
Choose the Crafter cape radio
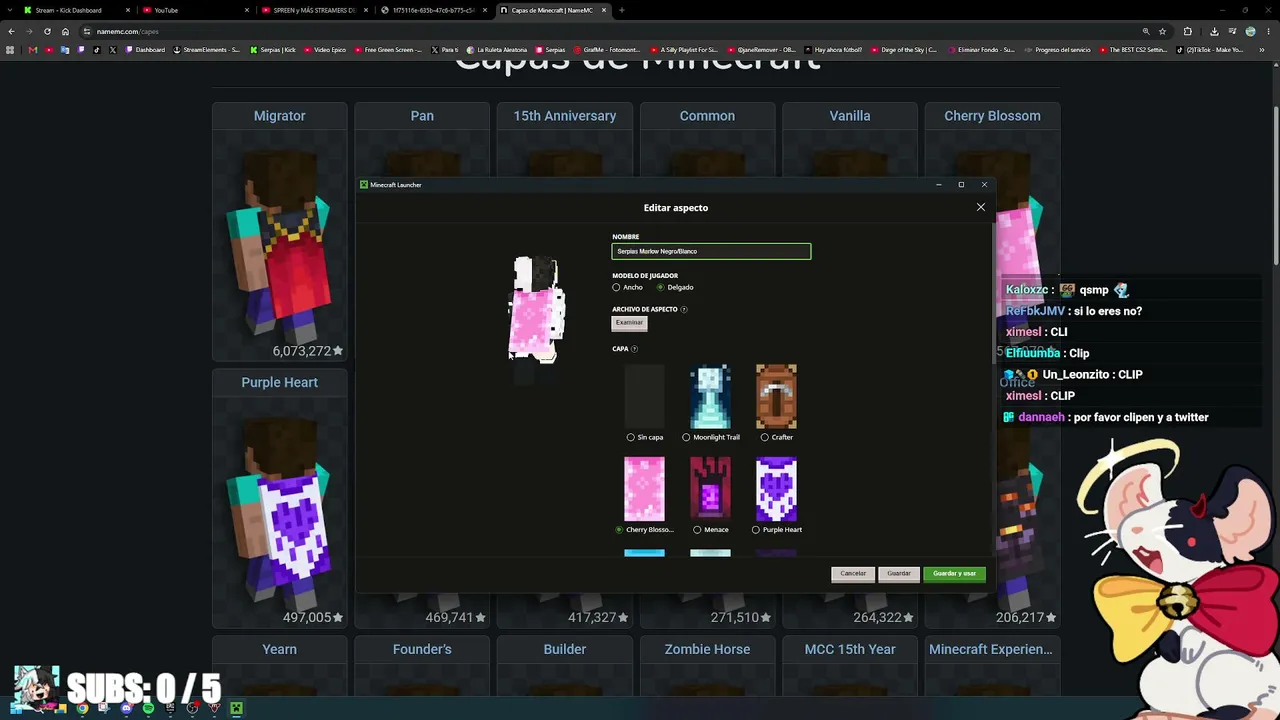coord(765,438)
